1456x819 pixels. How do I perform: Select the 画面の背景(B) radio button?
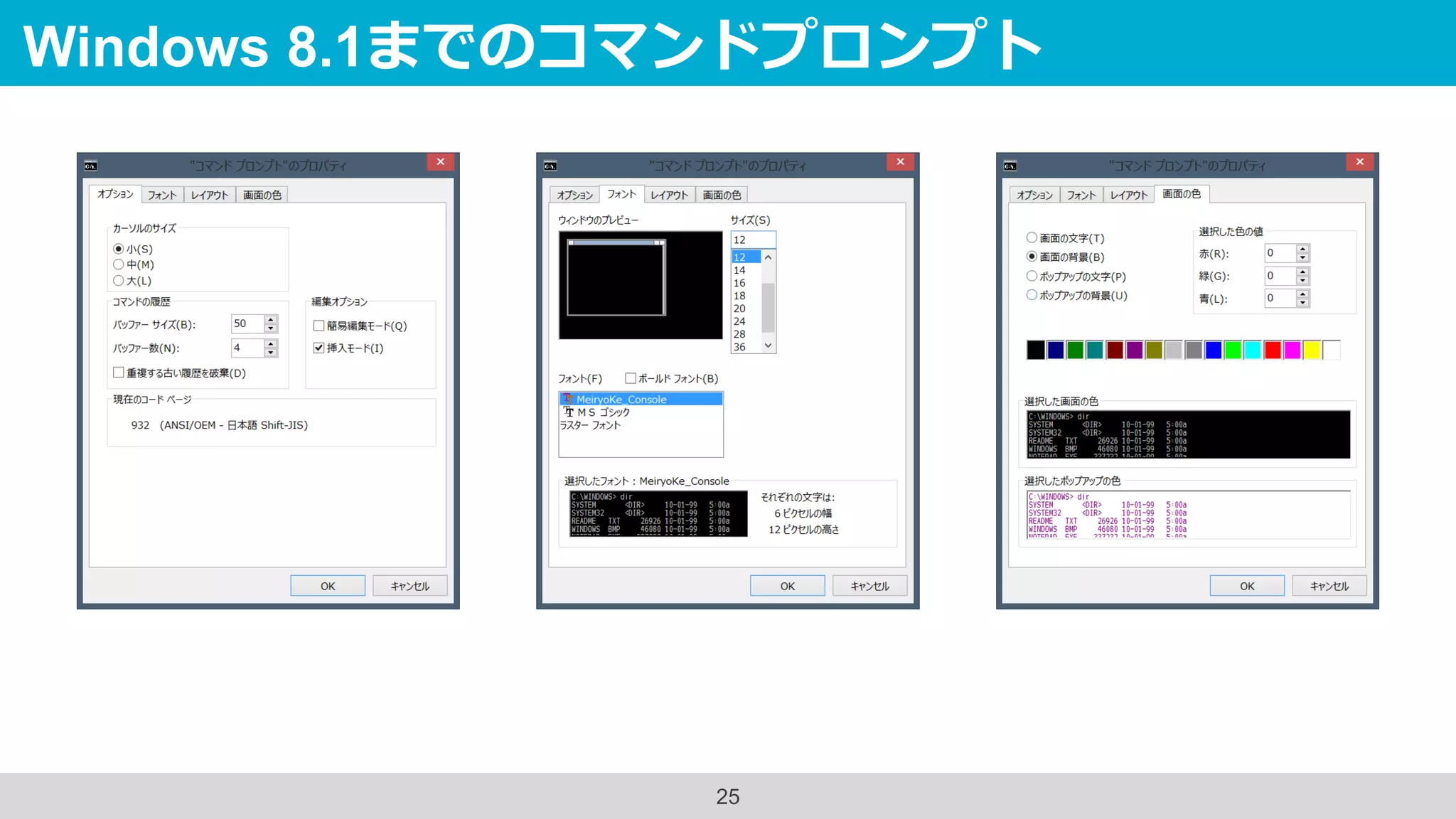tap(1032, 257)
